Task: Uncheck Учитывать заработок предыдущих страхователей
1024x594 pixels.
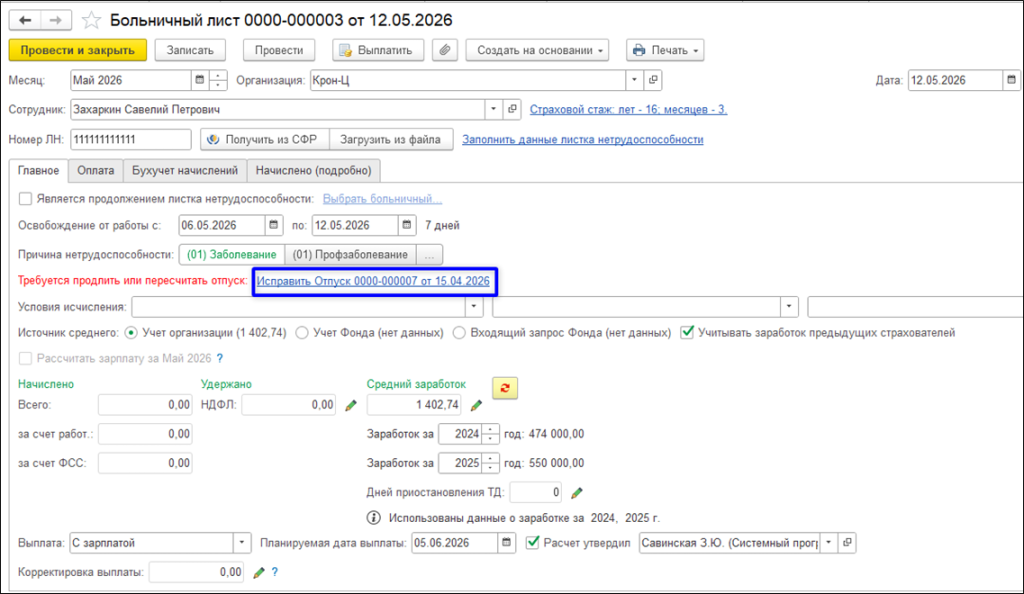Action: click(687, 332)
